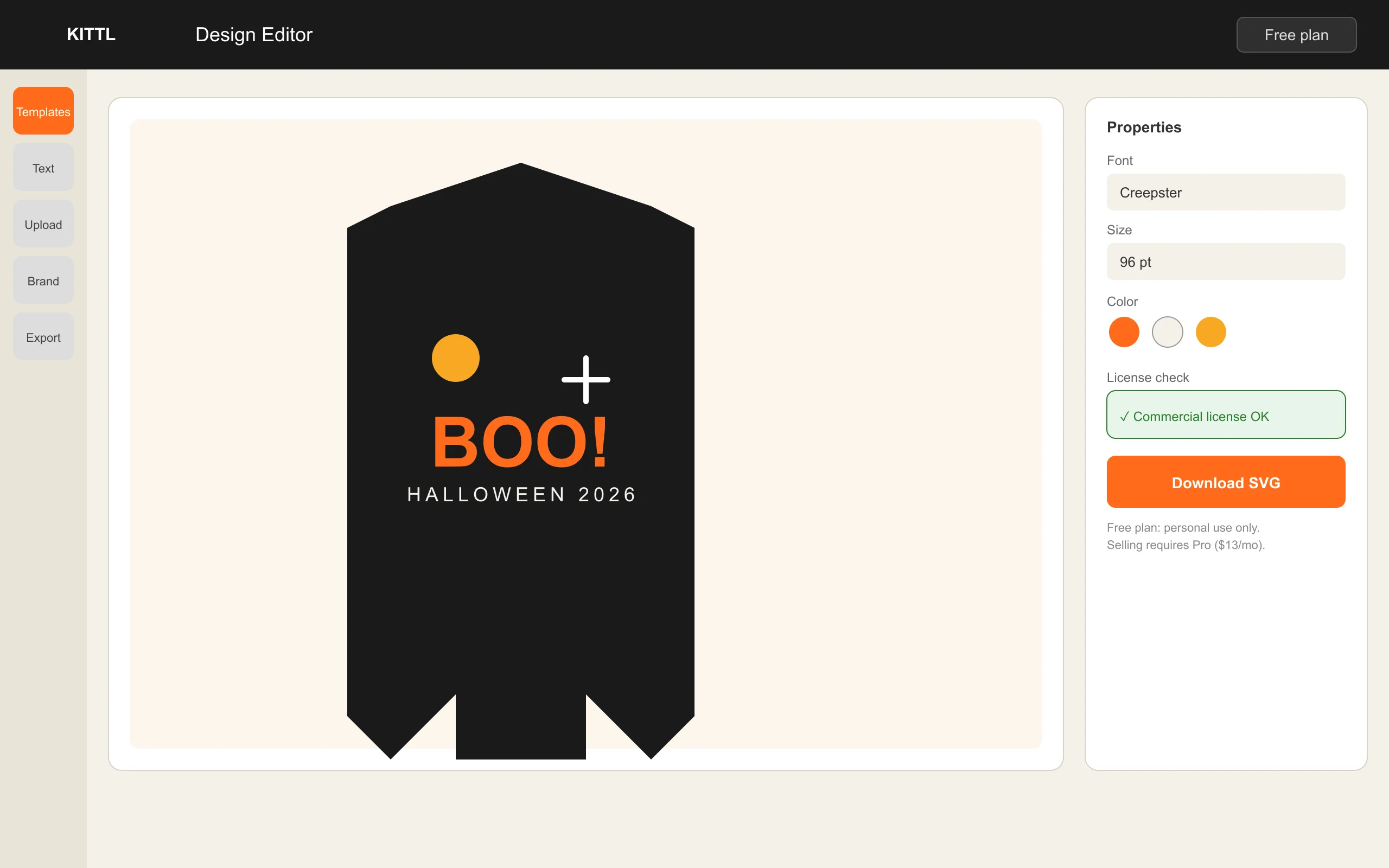This screenshot has width=1389, height=868.
Task: Click the 'Free plan: personal use only.' text
Action: (1182, 527)
